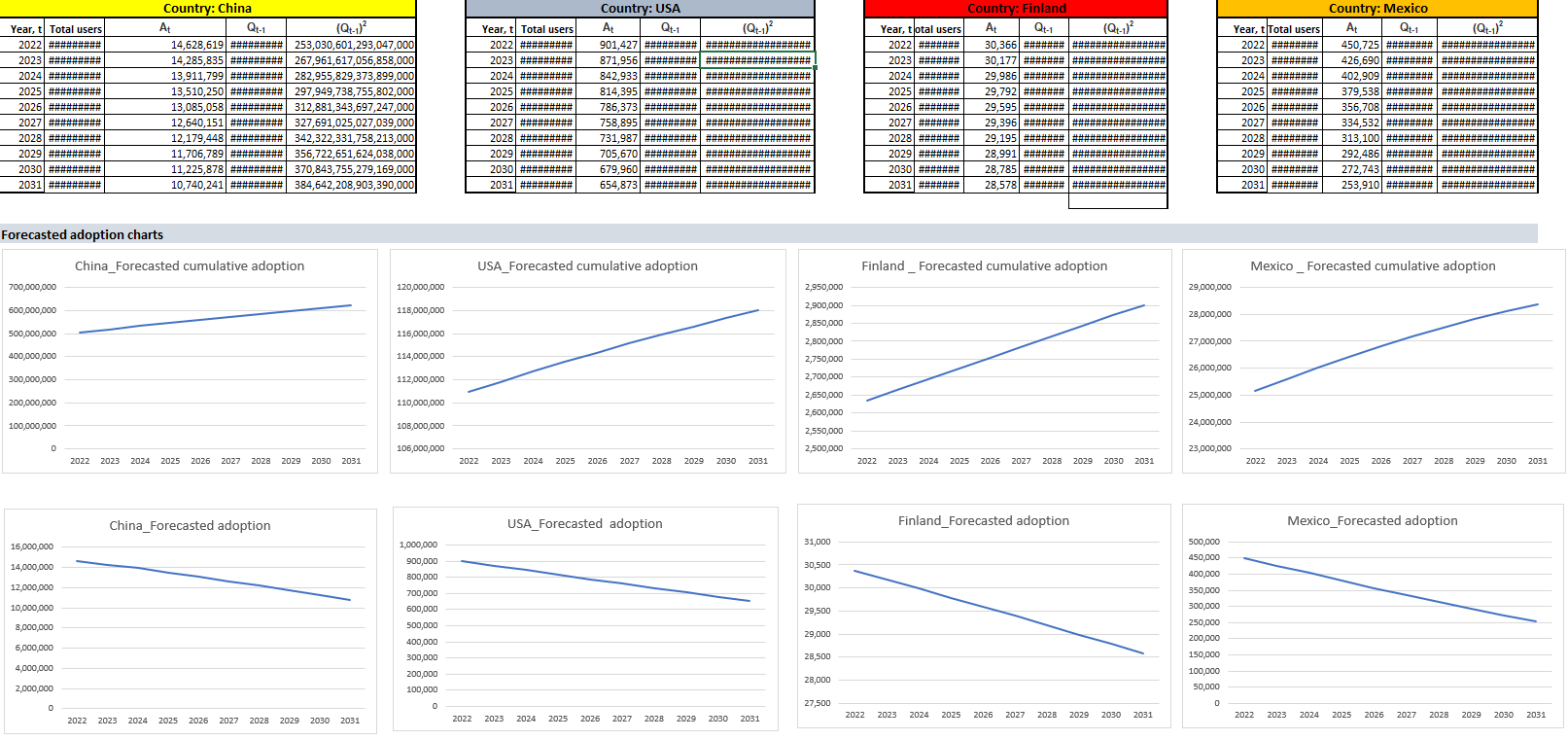This screenshot has height=740, width=1568.
Task: Click China cell 13,911,799
Action: click(x=165, y=76)
